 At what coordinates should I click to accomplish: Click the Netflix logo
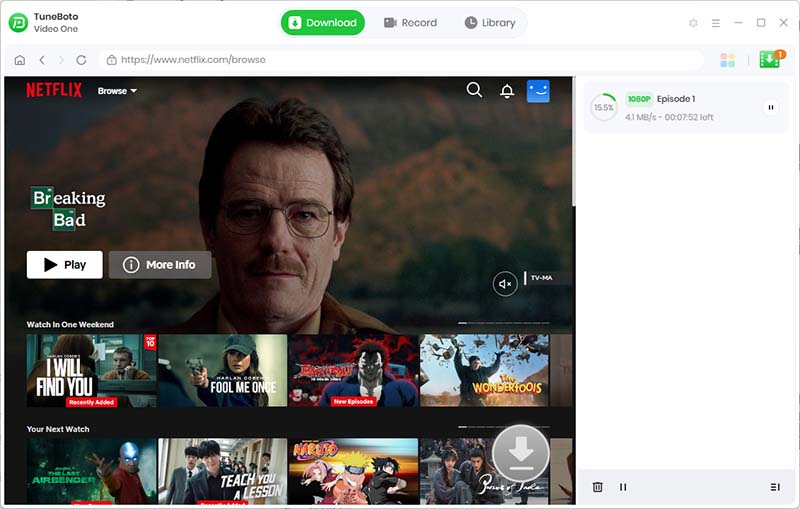[x=54, y=90]
